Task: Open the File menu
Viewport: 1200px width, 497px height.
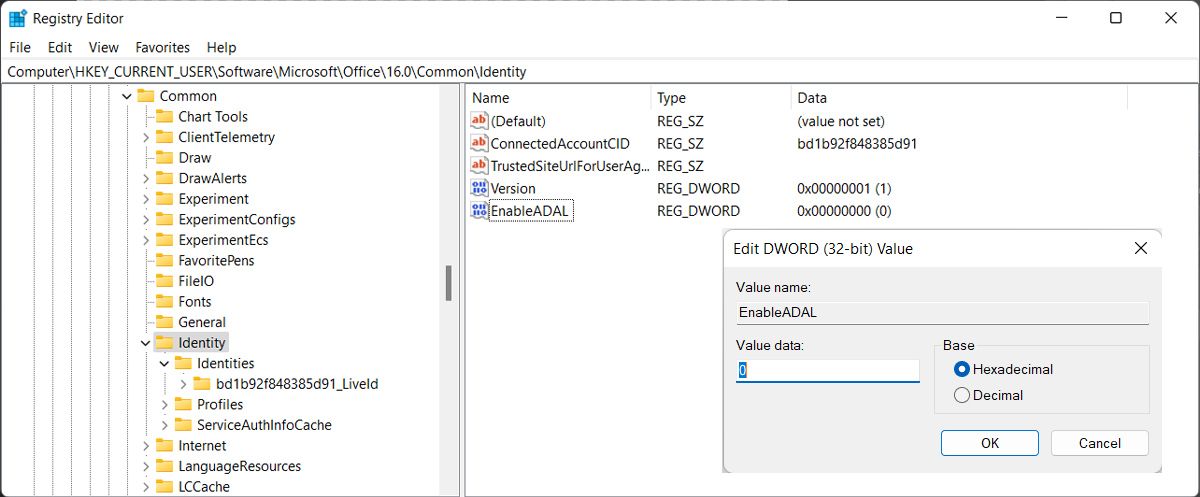Action: tap(20, 47)
